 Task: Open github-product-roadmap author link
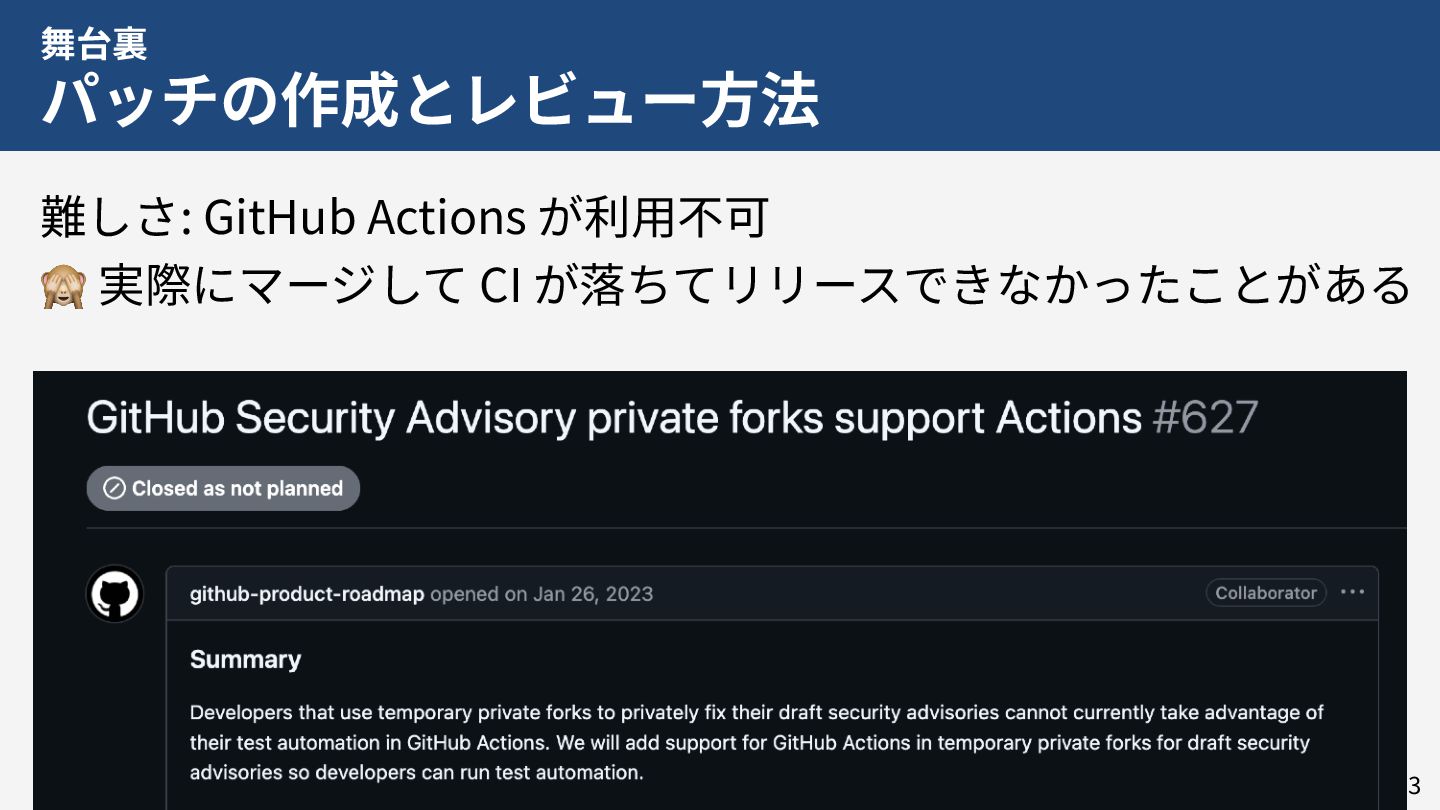click(307, 593)
